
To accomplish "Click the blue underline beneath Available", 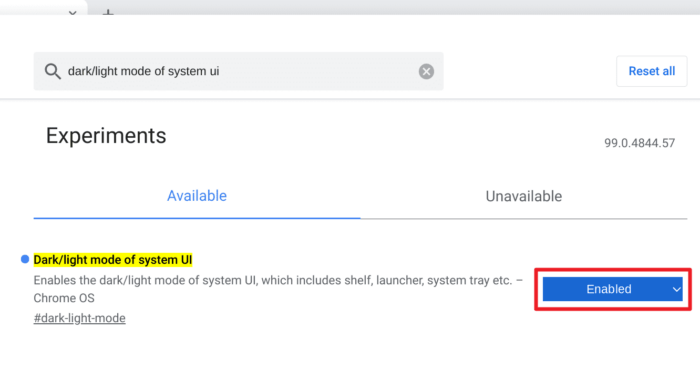I will 197,218.
